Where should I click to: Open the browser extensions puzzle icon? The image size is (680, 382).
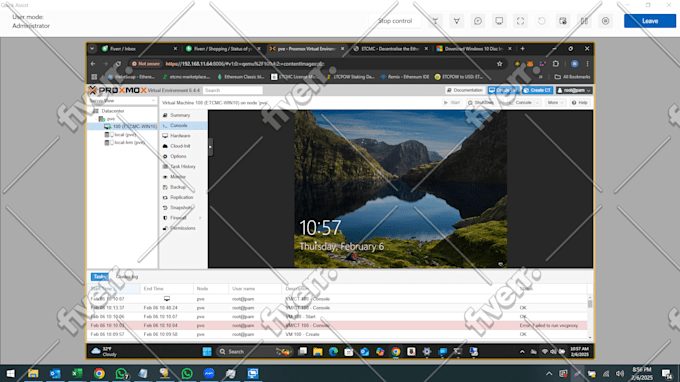(x=556, y=64)
